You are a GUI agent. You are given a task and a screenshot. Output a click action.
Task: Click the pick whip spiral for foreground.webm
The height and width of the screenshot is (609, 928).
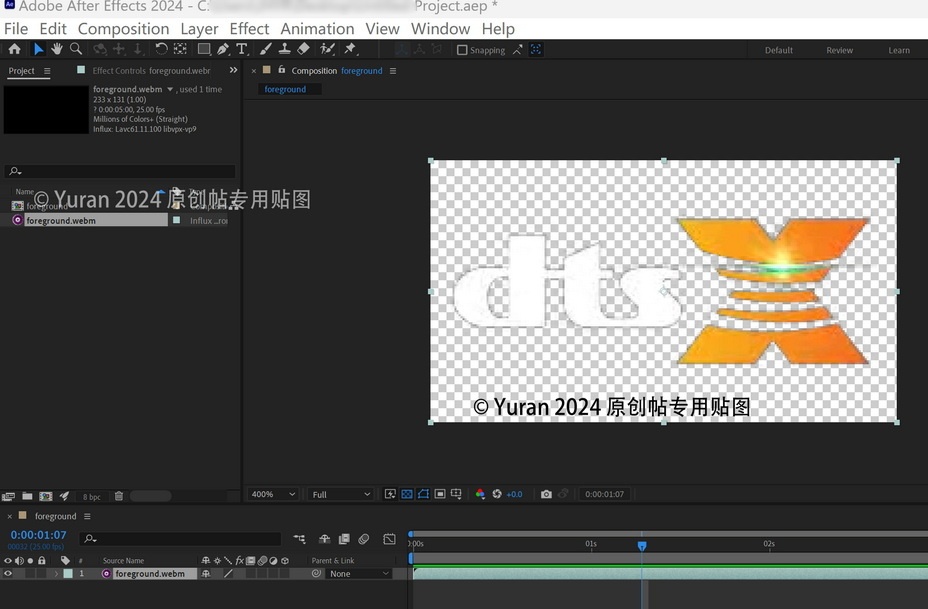[317, 573]
